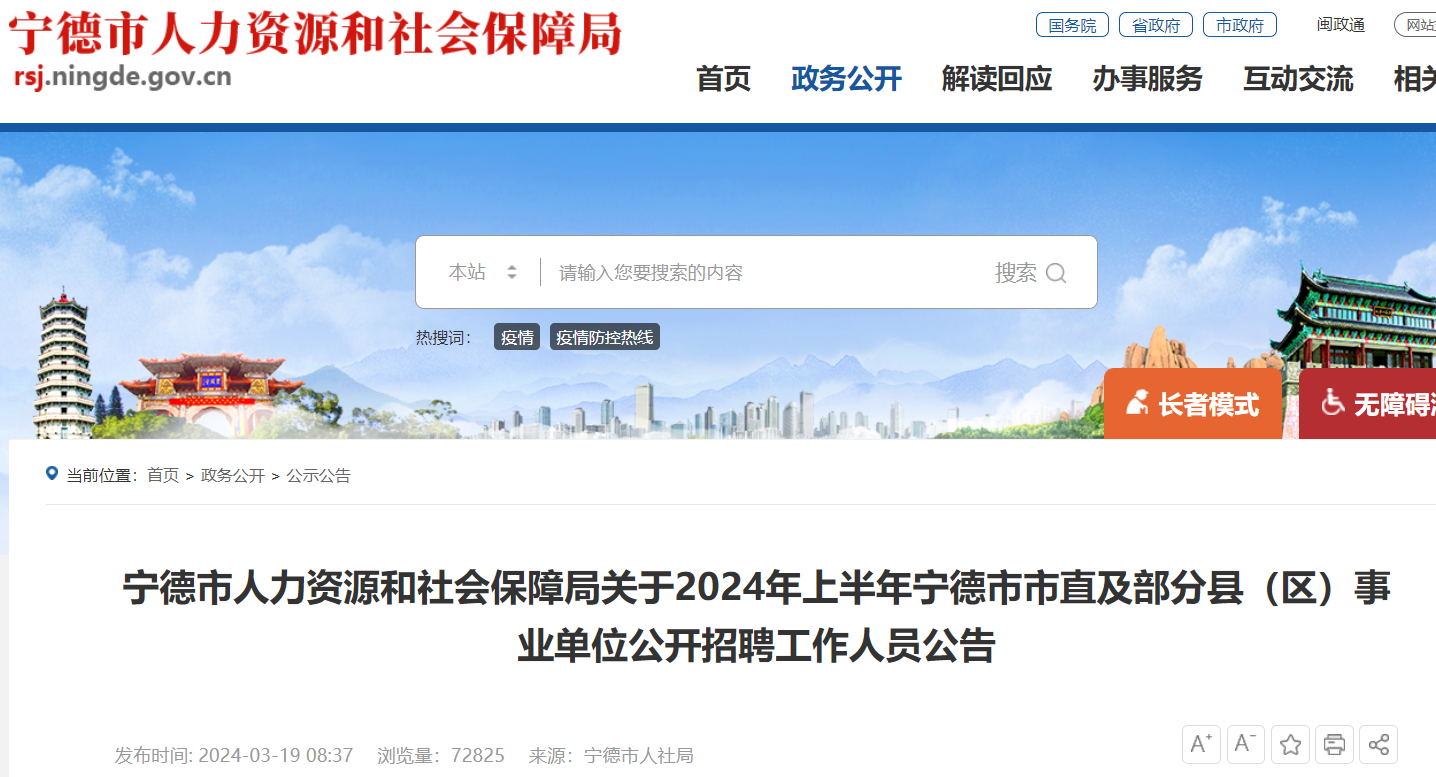The image size is (1436, 777).
Task: Open the share icon options
Action: [1378, 744]
